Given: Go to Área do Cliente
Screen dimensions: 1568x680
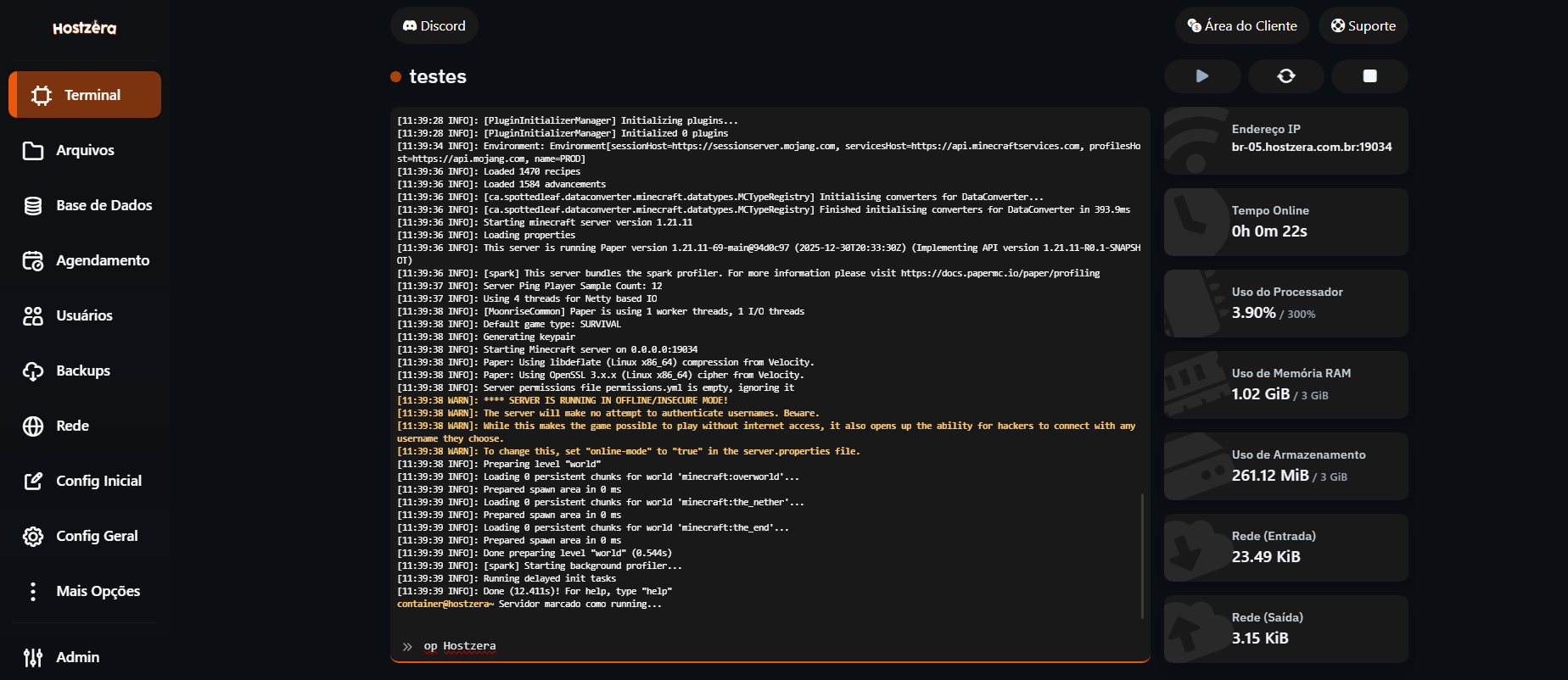Looking at the screenshot, I should coord(1241,25).
